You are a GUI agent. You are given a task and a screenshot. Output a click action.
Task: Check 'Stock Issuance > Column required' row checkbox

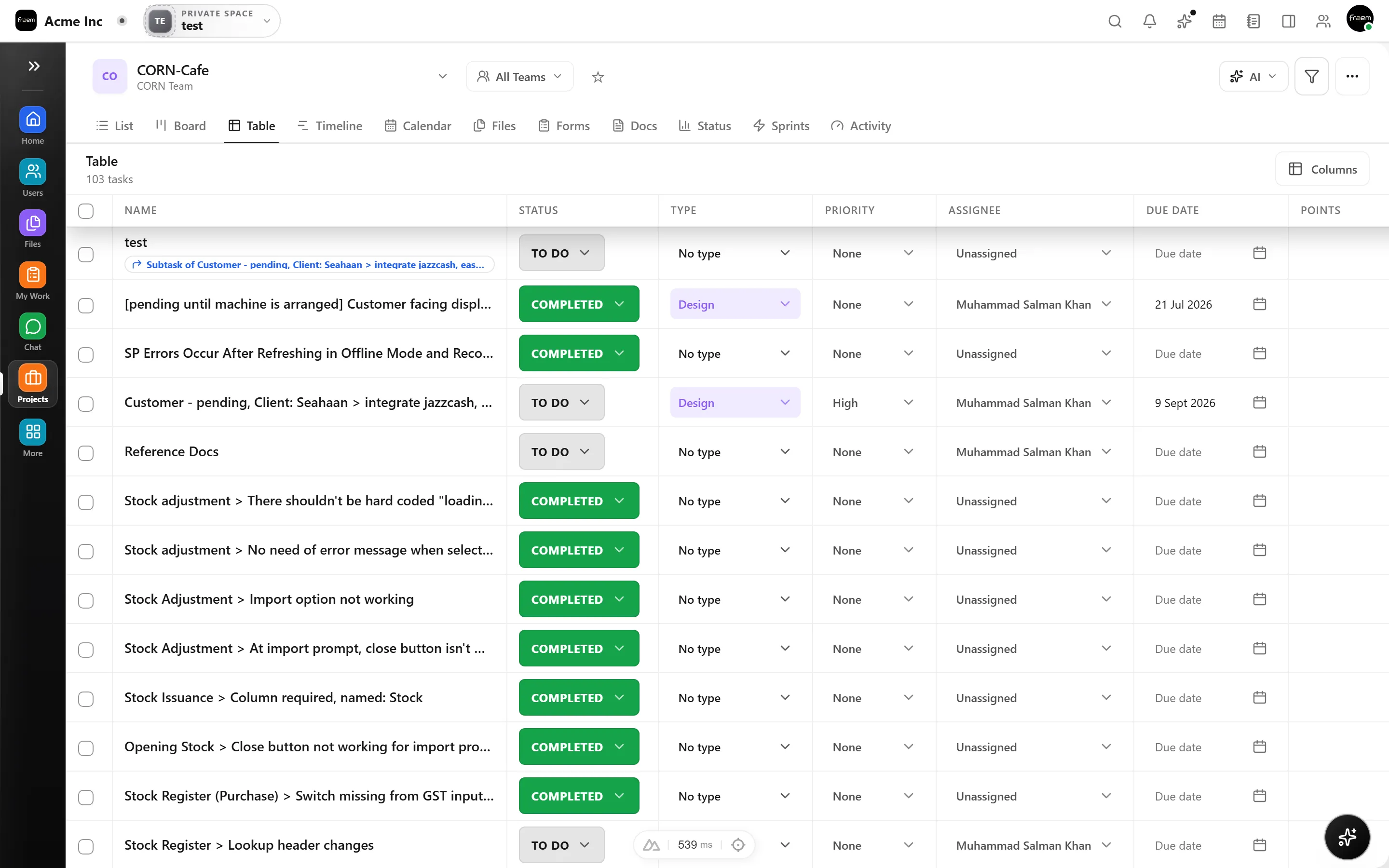tap(86, 699)
